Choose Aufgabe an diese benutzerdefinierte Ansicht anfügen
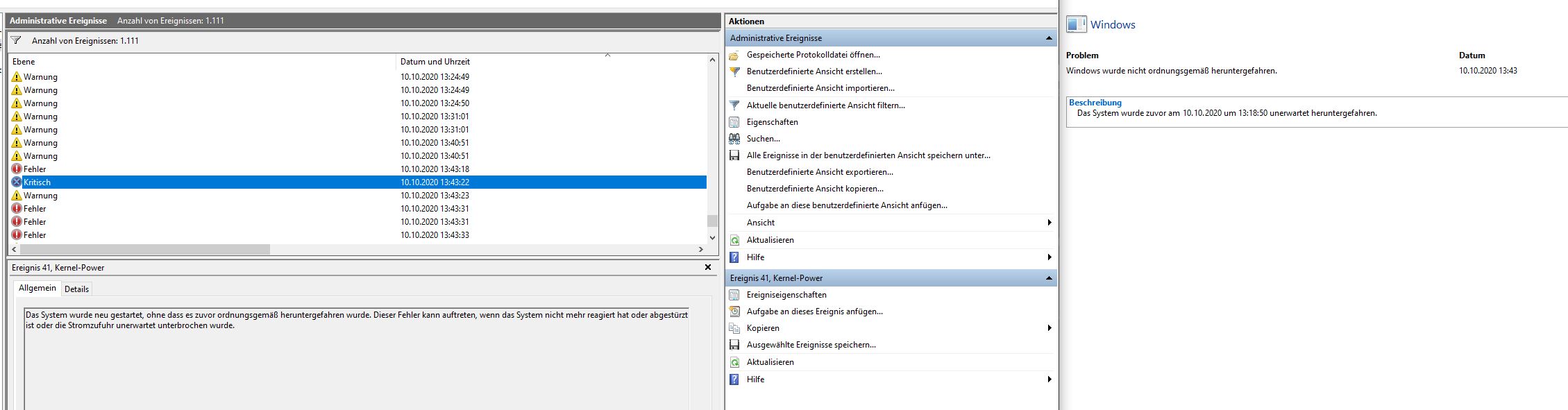This screenshot has width=1568, height=410. (x=847, y=205)
